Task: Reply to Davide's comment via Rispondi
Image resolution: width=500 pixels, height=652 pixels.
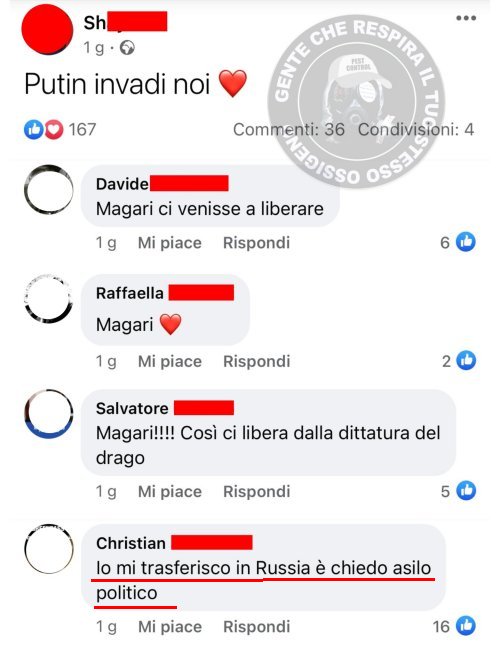Action: [256, 243]
